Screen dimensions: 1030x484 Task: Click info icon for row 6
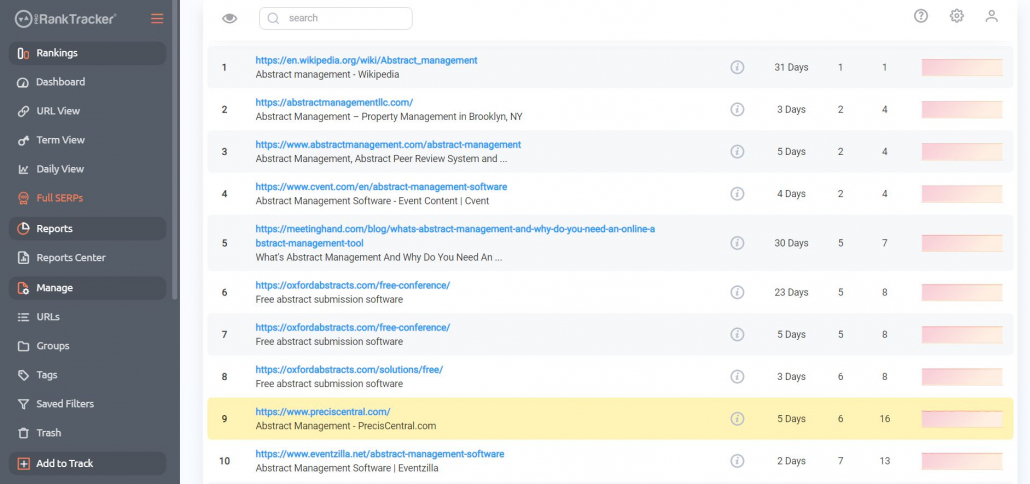737,292
